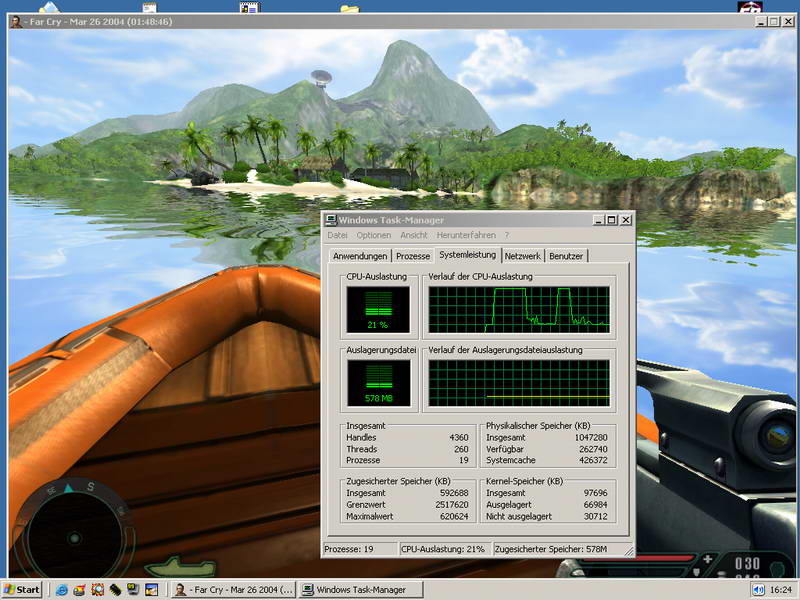The height and width of the screenshot is (600, 800).
Task: Minimize the Windows Task-Manager window
Action: click(x=599, y=220)
